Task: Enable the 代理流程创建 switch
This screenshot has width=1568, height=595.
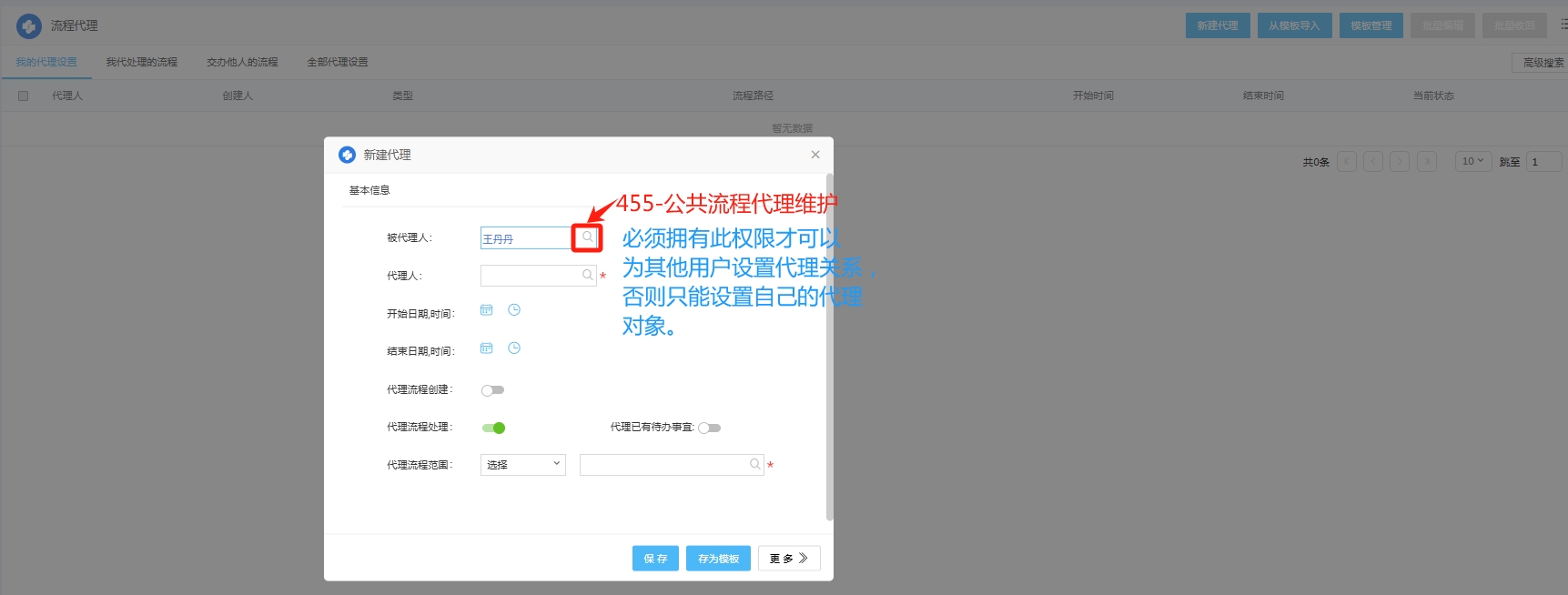Action: 492,390
